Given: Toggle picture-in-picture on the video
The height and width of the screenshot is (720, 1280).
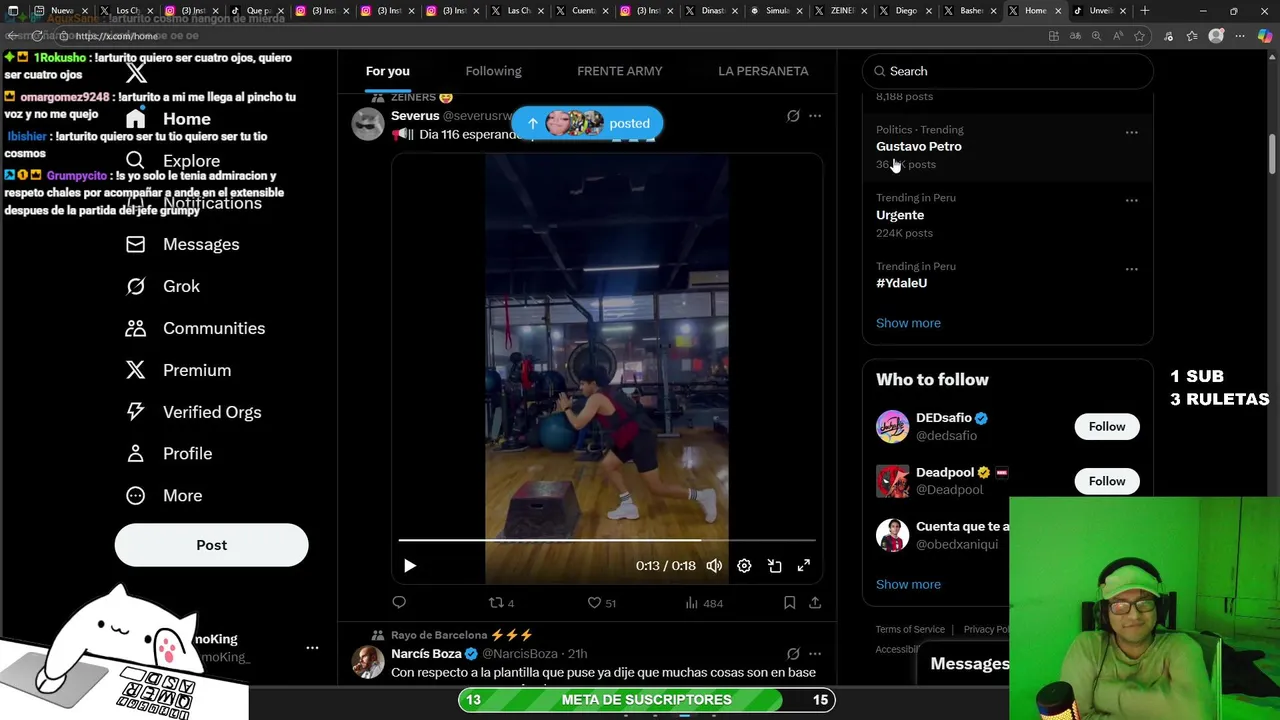Looking at the screenshot, I should tap(774, 566).
